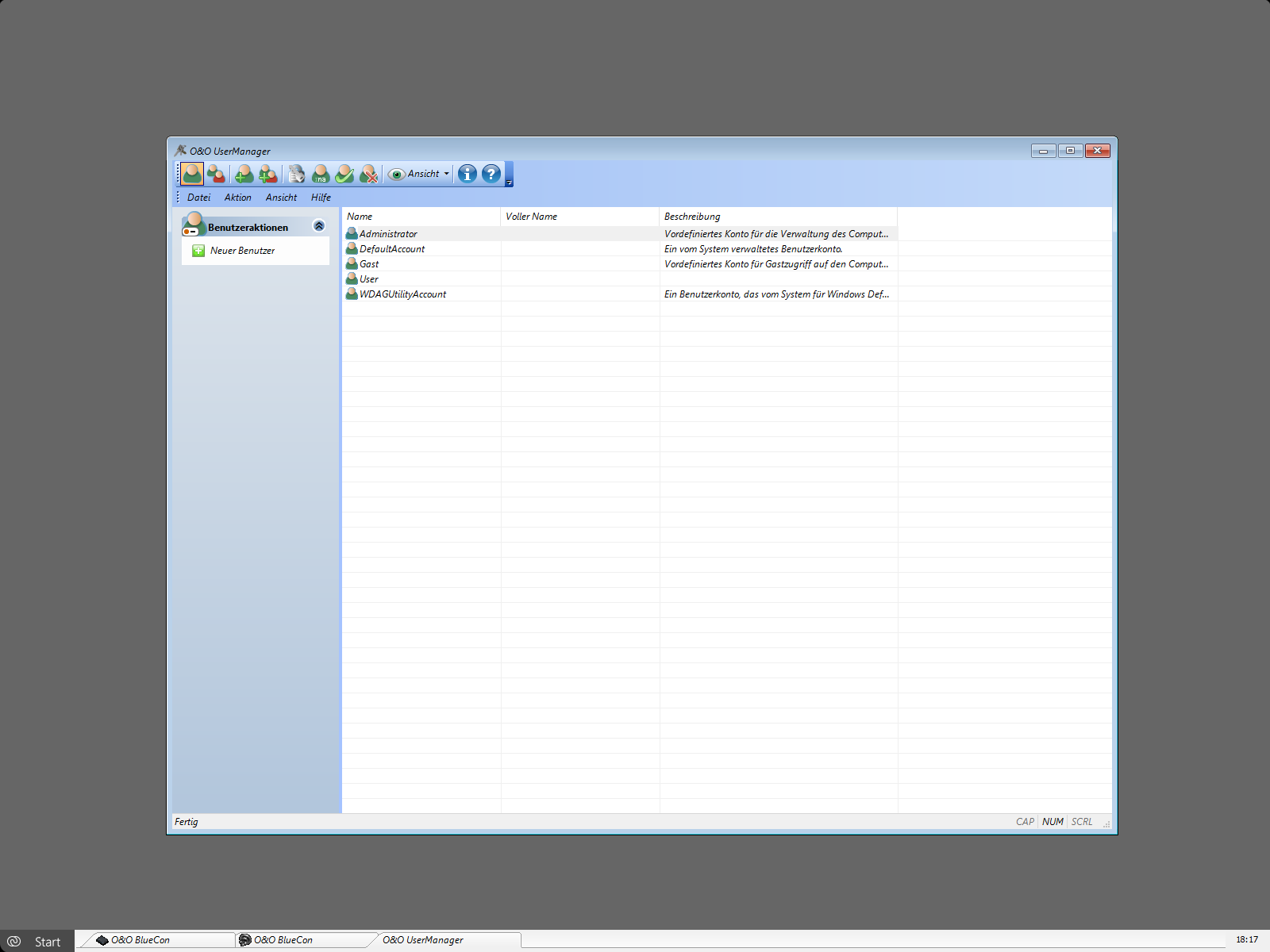Viewport: 1270px width, 952px height.
Task: Click the WDAGUtilityAccount user icon
Action: click(352, 294)
